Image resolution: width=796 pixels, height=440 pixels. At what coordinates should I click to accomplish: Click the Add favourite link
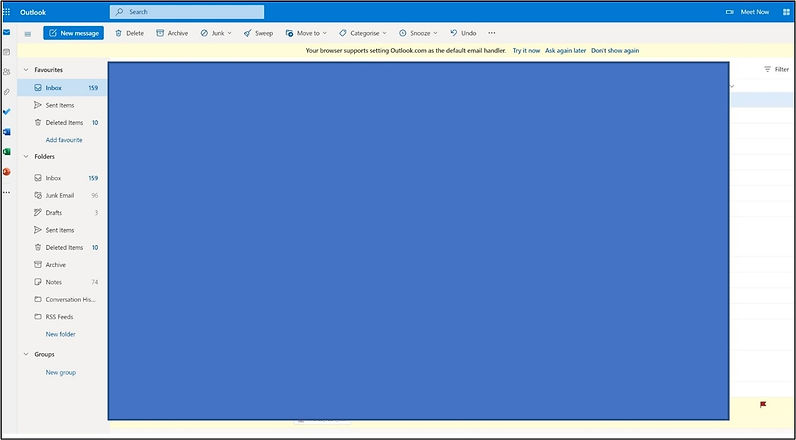click(64, 140)
